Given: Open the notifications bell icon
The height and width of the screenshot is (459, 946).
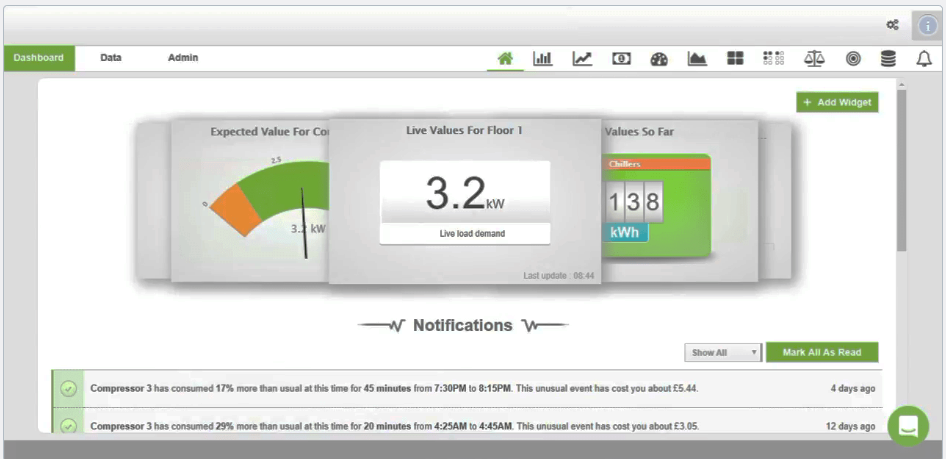Looking at the screenshot, I should [x=924, y=59].
